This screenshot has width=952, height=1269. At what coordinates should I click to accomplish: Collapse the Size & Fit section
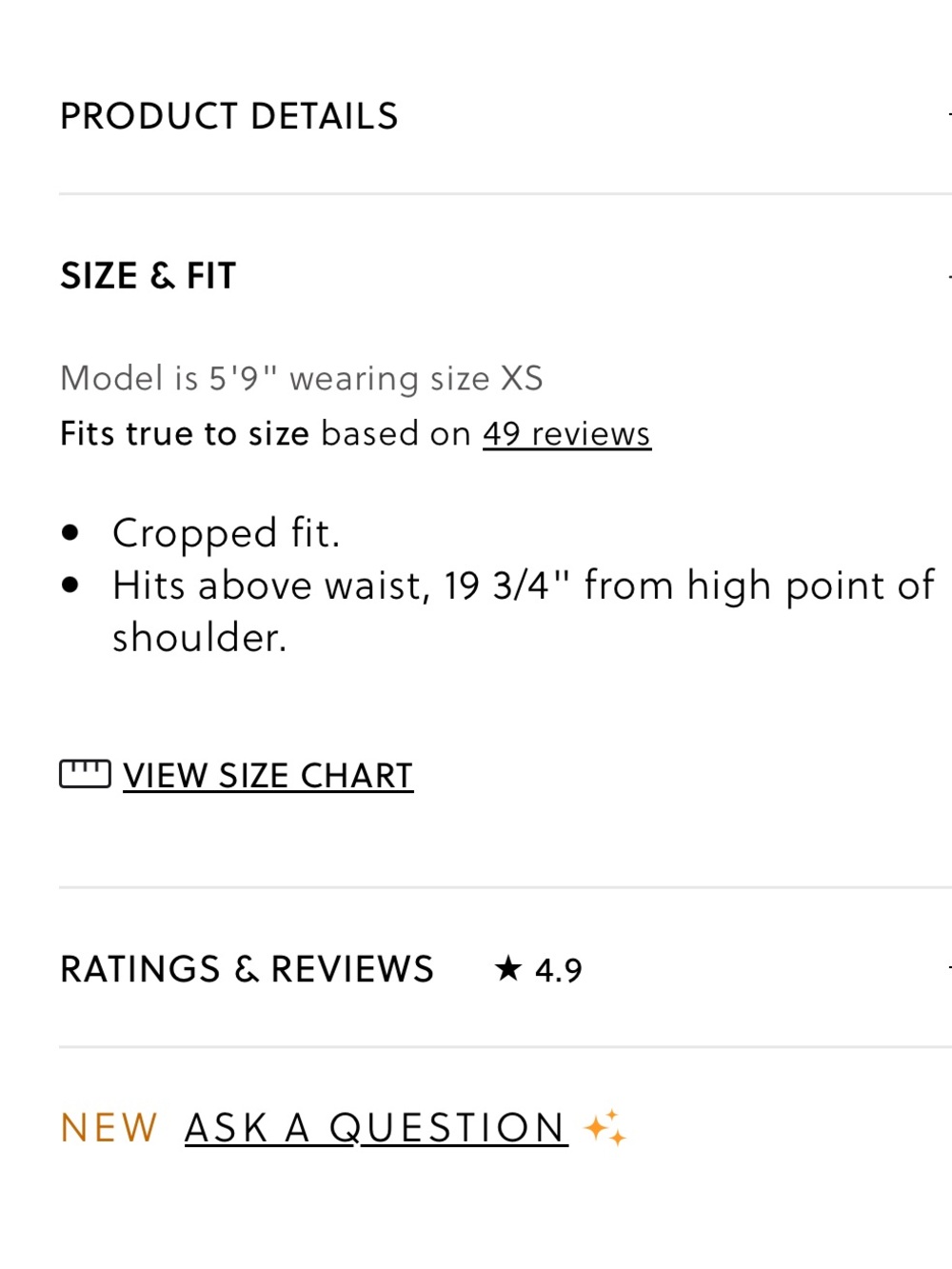pos(505,276)
